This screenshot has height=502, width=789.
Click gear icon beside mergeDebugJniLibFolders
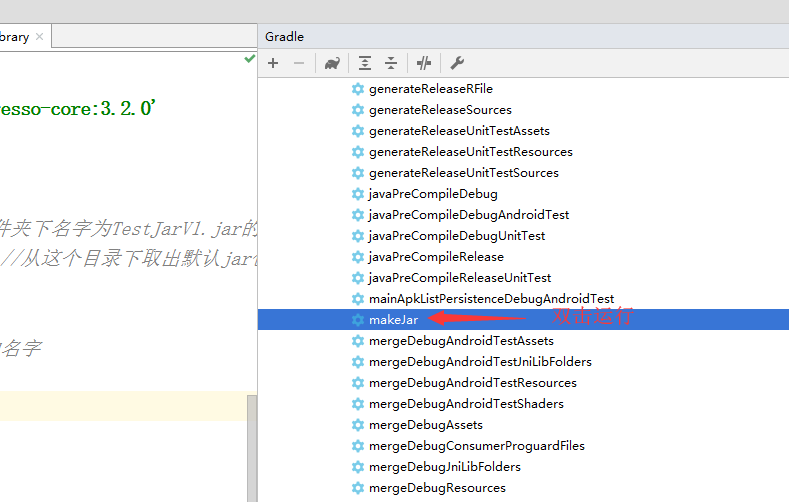pos(358,467)
